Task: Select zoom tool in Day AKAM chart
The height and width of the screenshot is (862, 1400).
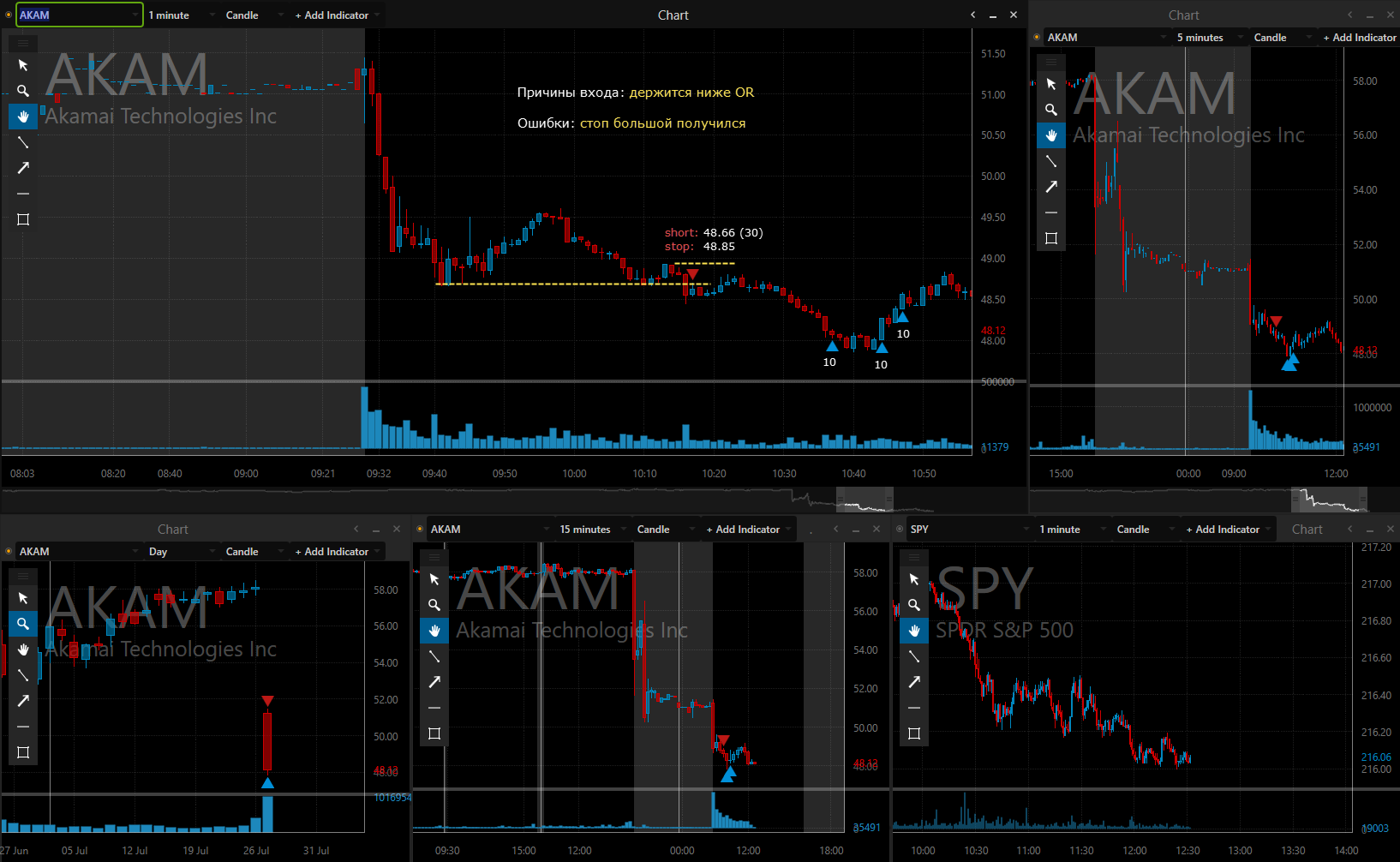Action: point(23,624)
